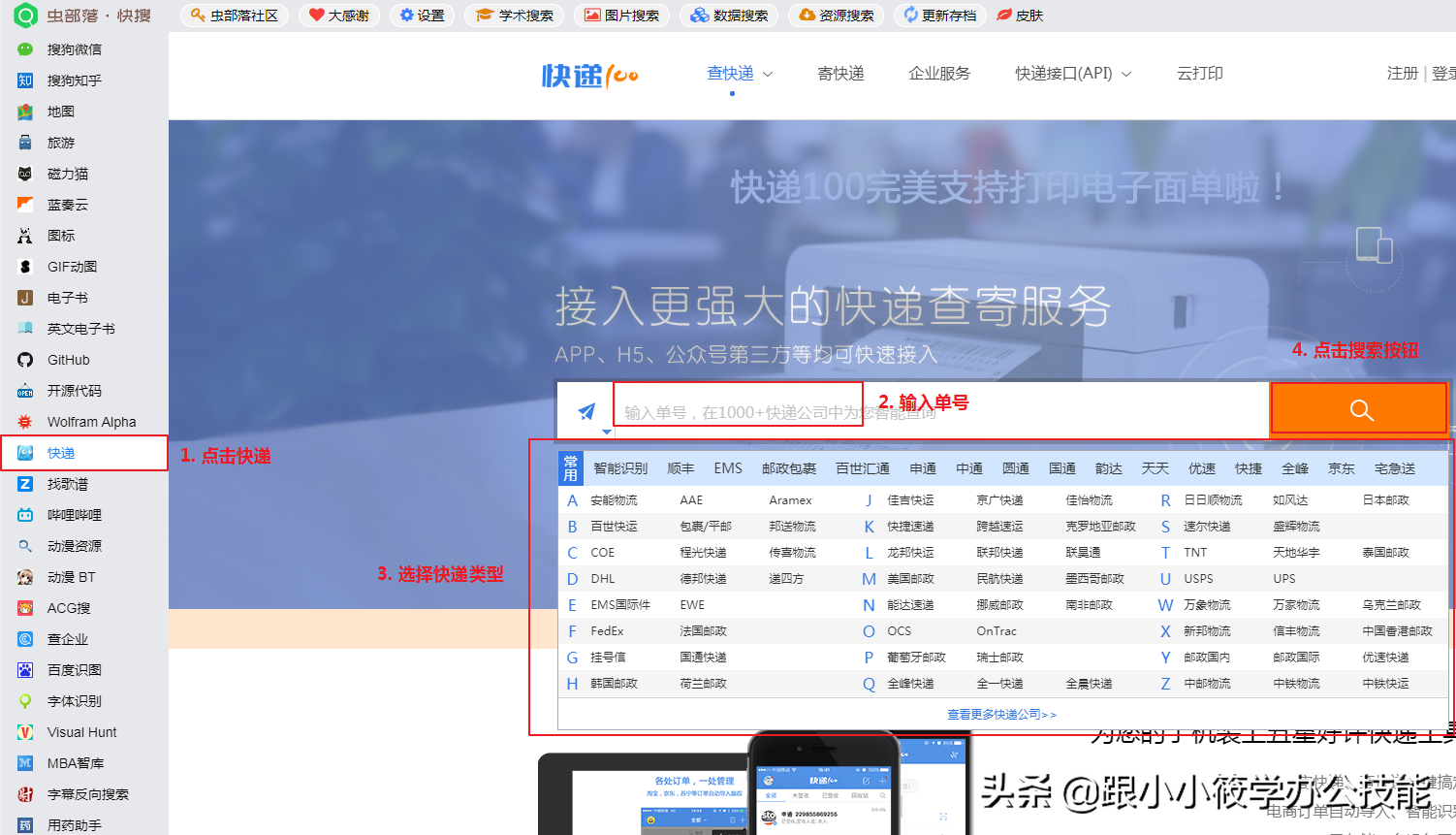Choose EMS courier in common row

click(x=728, y=468)
